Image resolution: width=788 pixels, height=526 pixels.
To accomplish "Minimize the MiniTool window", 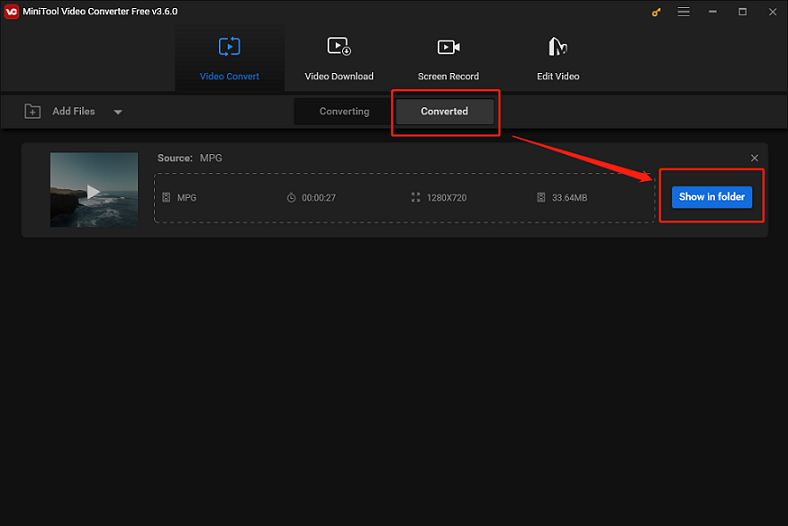I will coord(713,12).
